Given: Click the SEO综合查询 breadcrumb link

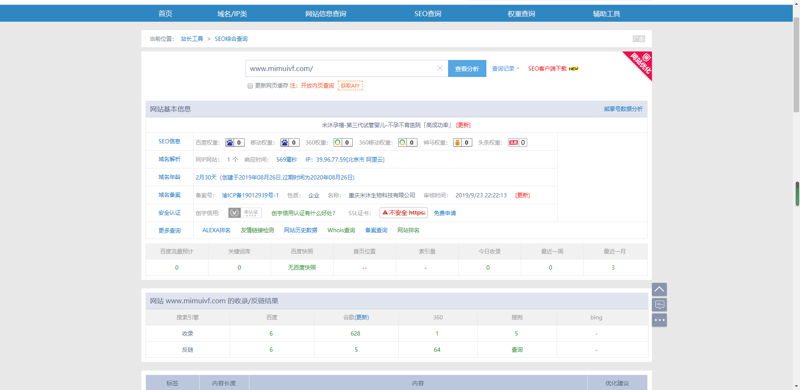Looking at the screenshot, I should pos(231,39).
